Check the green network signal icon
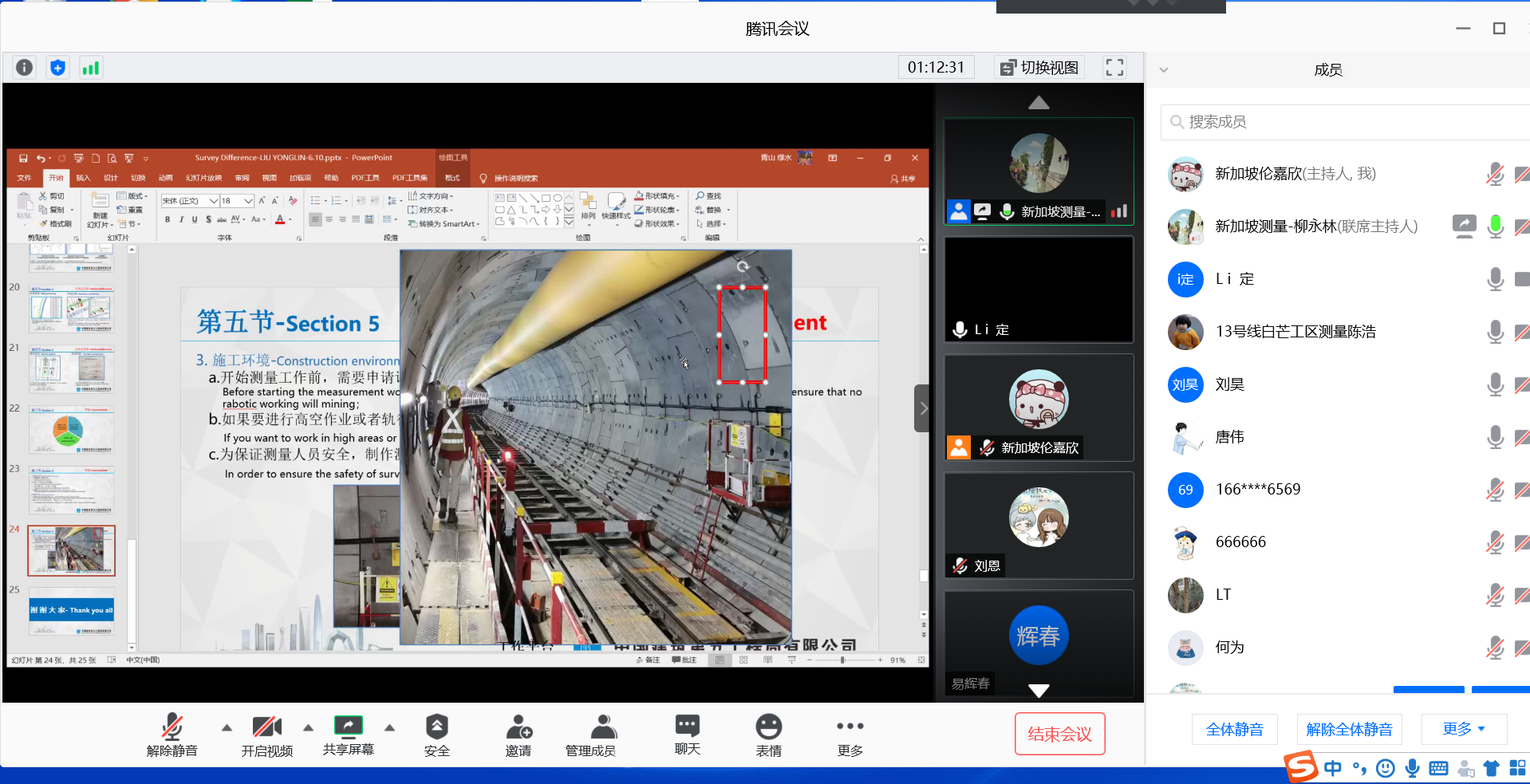 91,68
